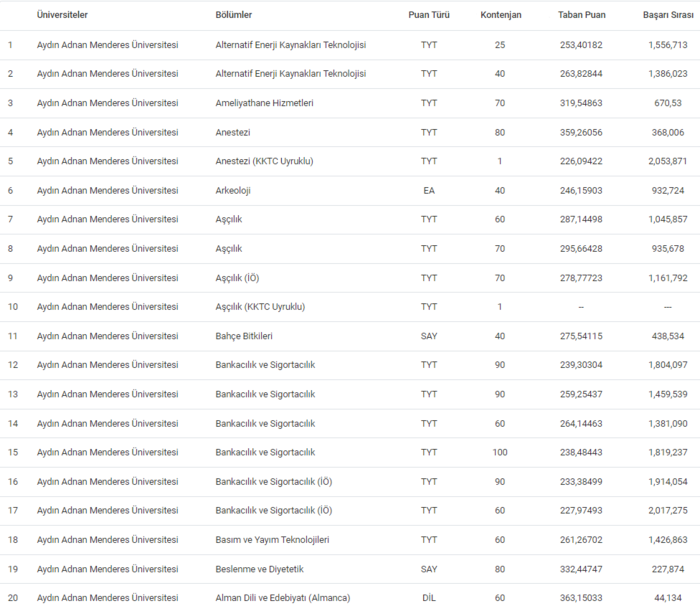This screenshot has width=700, height=606.
Task: Click the EA score type cell
Action: pos(429,190)
